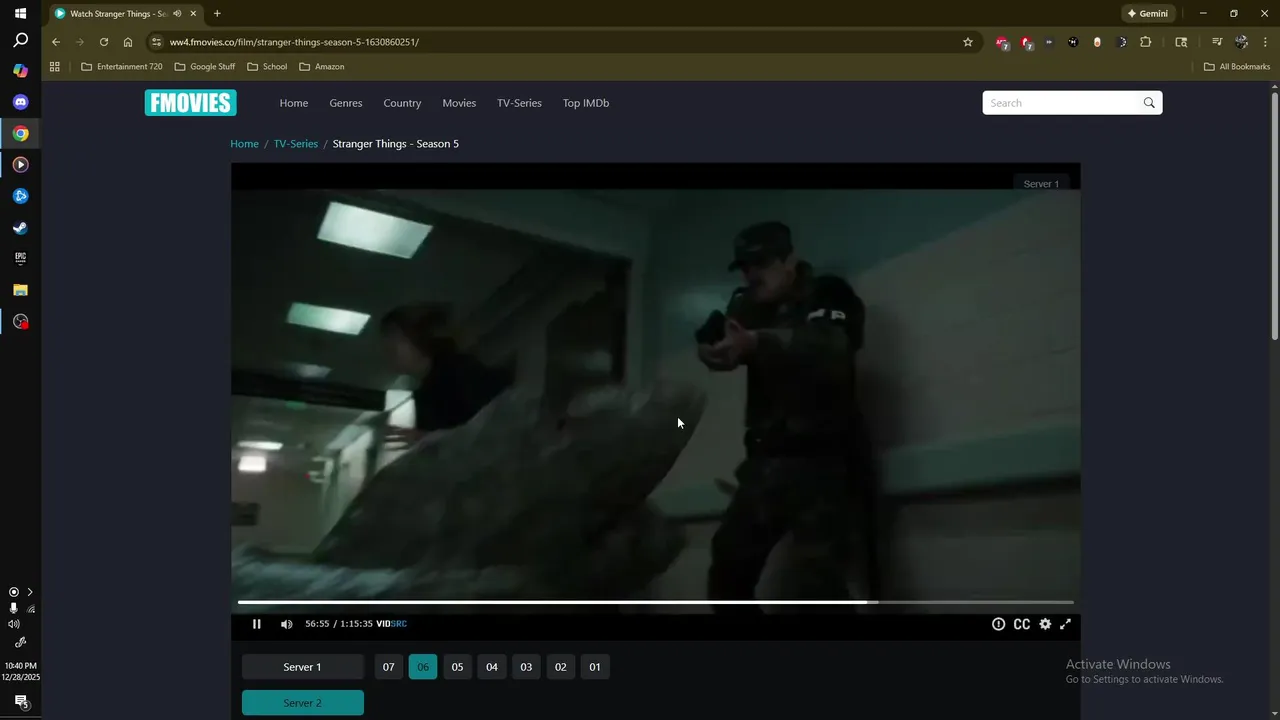Select episode 06
This screenshot has height=720, width=1280.
tap(423, 667)
